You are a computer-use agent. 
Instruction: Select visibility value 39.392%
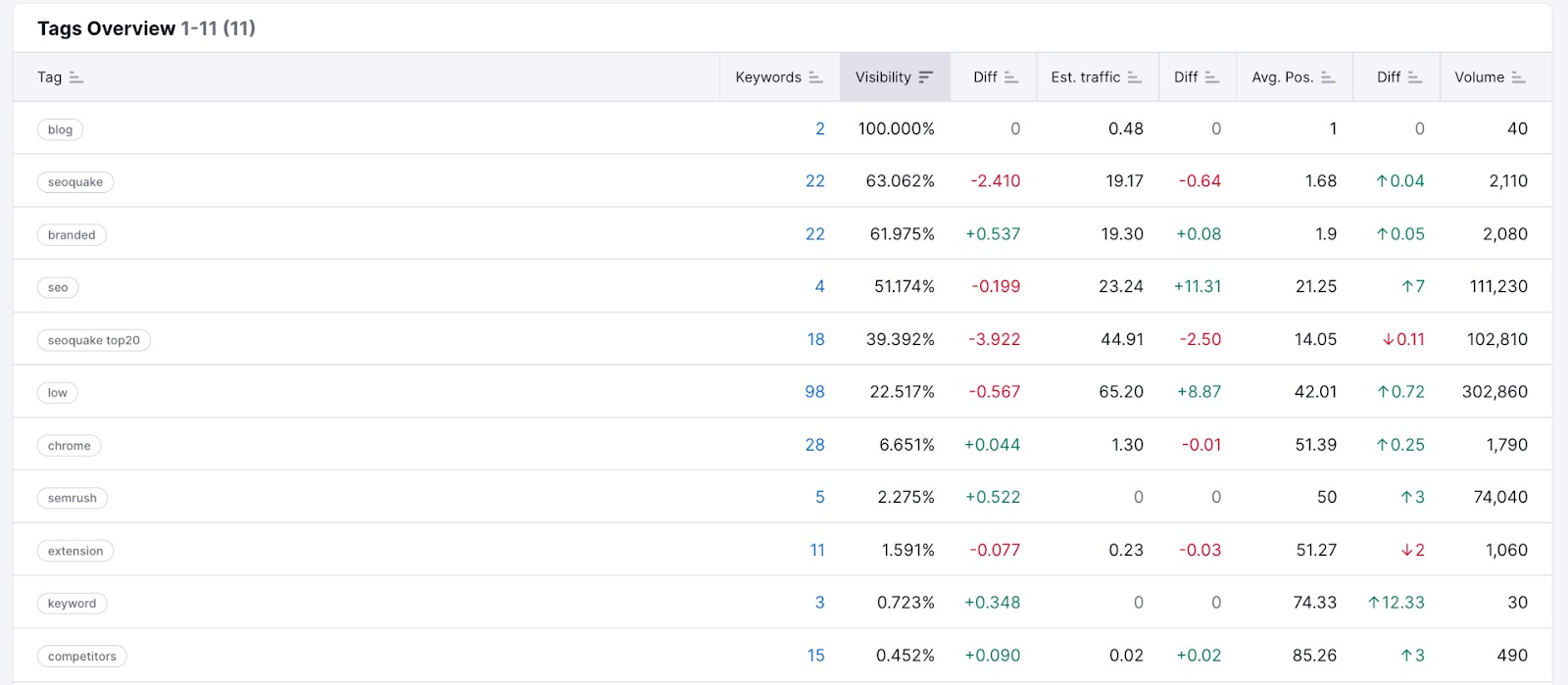pos(901,339)
